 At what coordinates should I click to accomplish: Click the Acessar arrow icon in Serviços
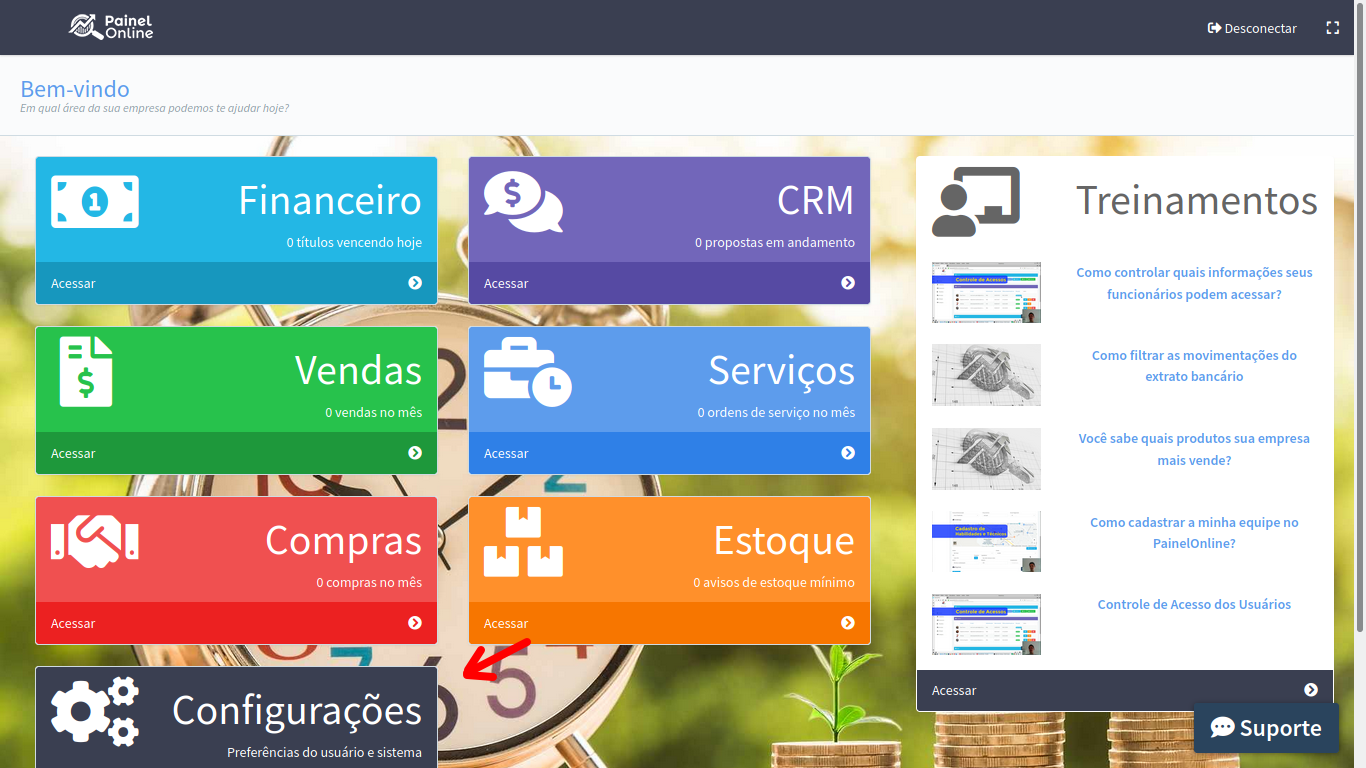pyautogui.click(x=848, y=453)
